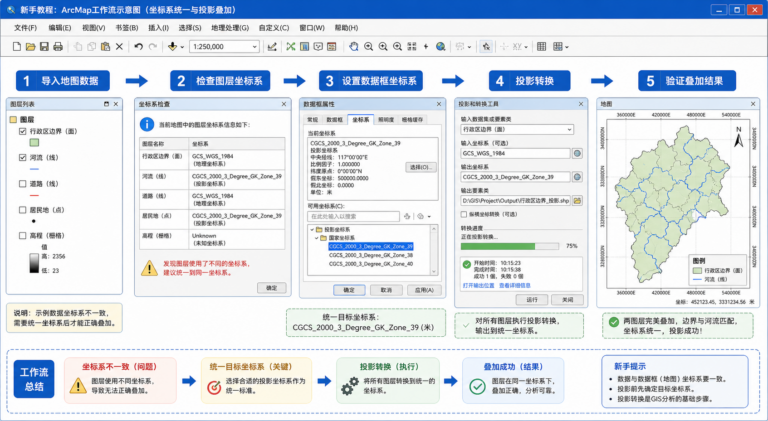The width and height of the screenshot is (768, 421).
Task: Click the Redo arrow icon
Action: click(x=153, y=47)
